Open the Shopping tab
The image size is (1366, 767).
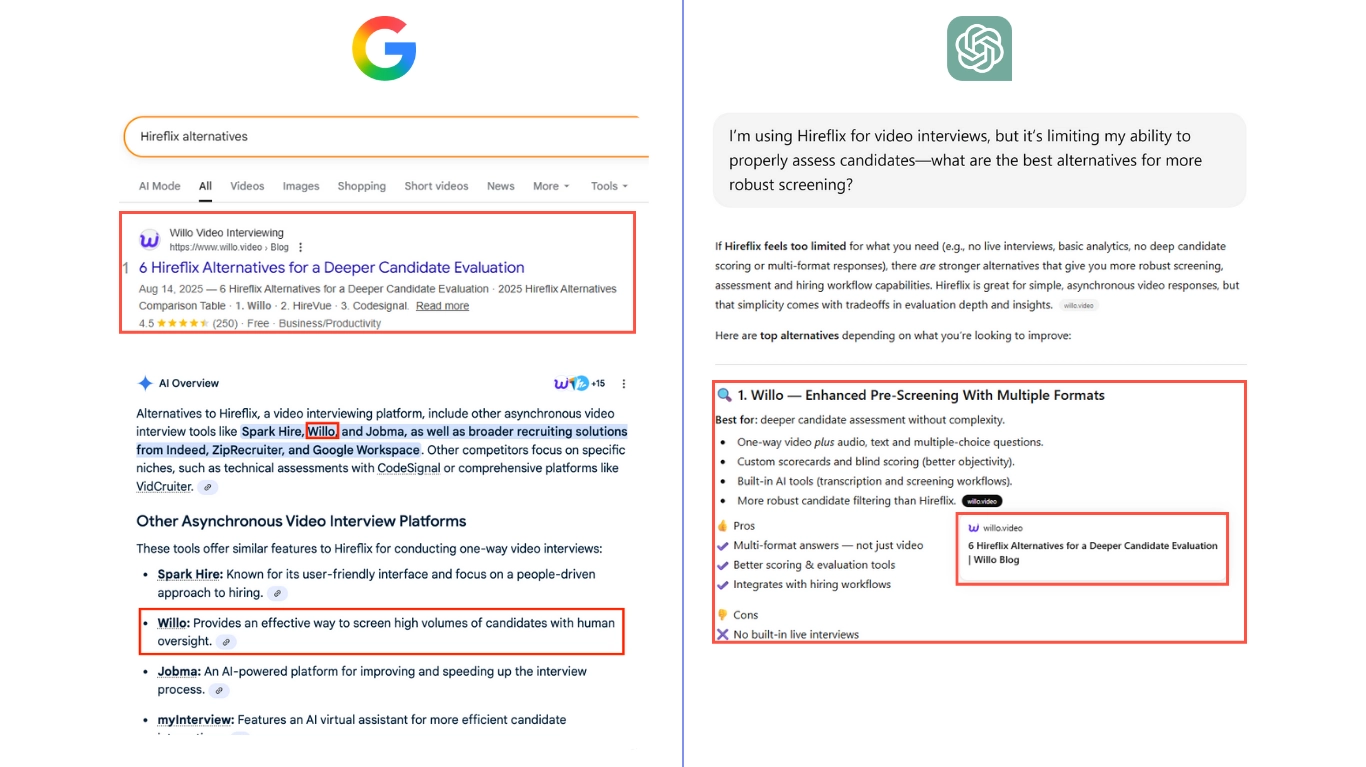click(x=362, y=186)
